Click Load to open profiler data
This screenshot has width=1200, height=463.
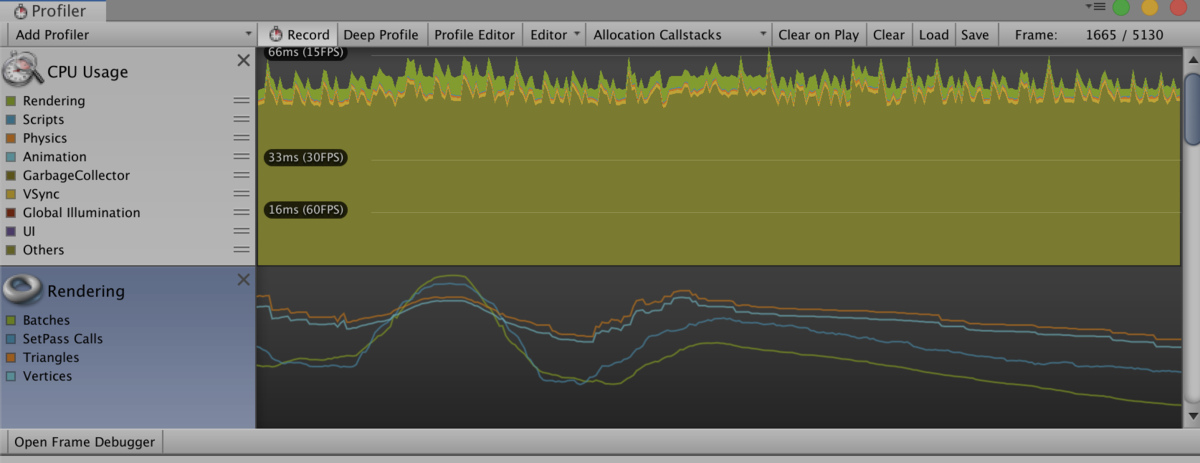point(933,34)
